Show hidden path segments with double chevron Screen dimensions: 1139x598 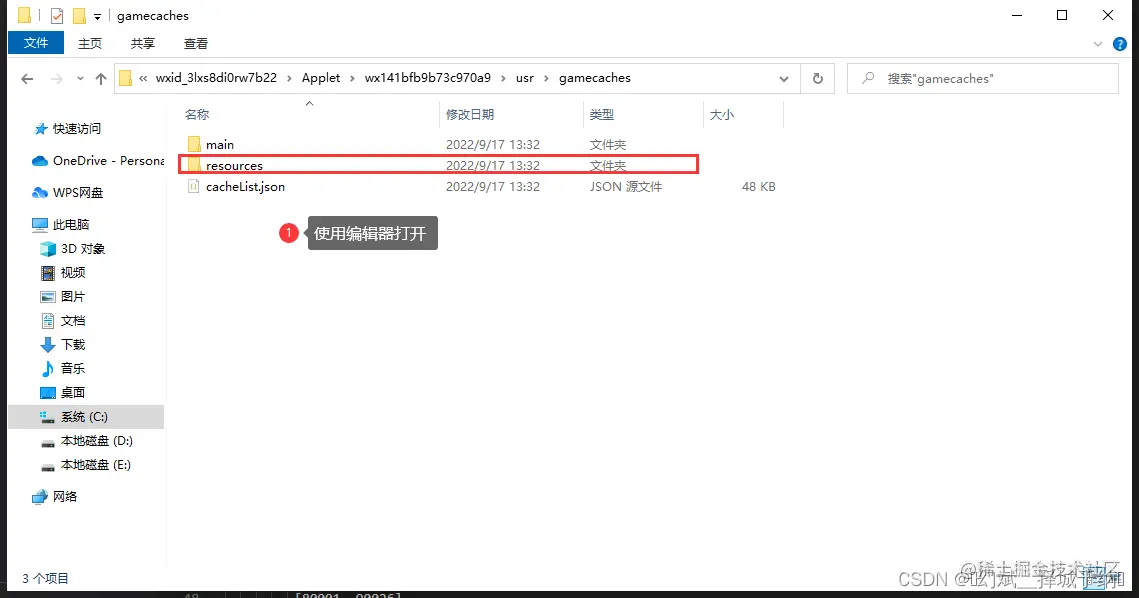coord(143,78)
